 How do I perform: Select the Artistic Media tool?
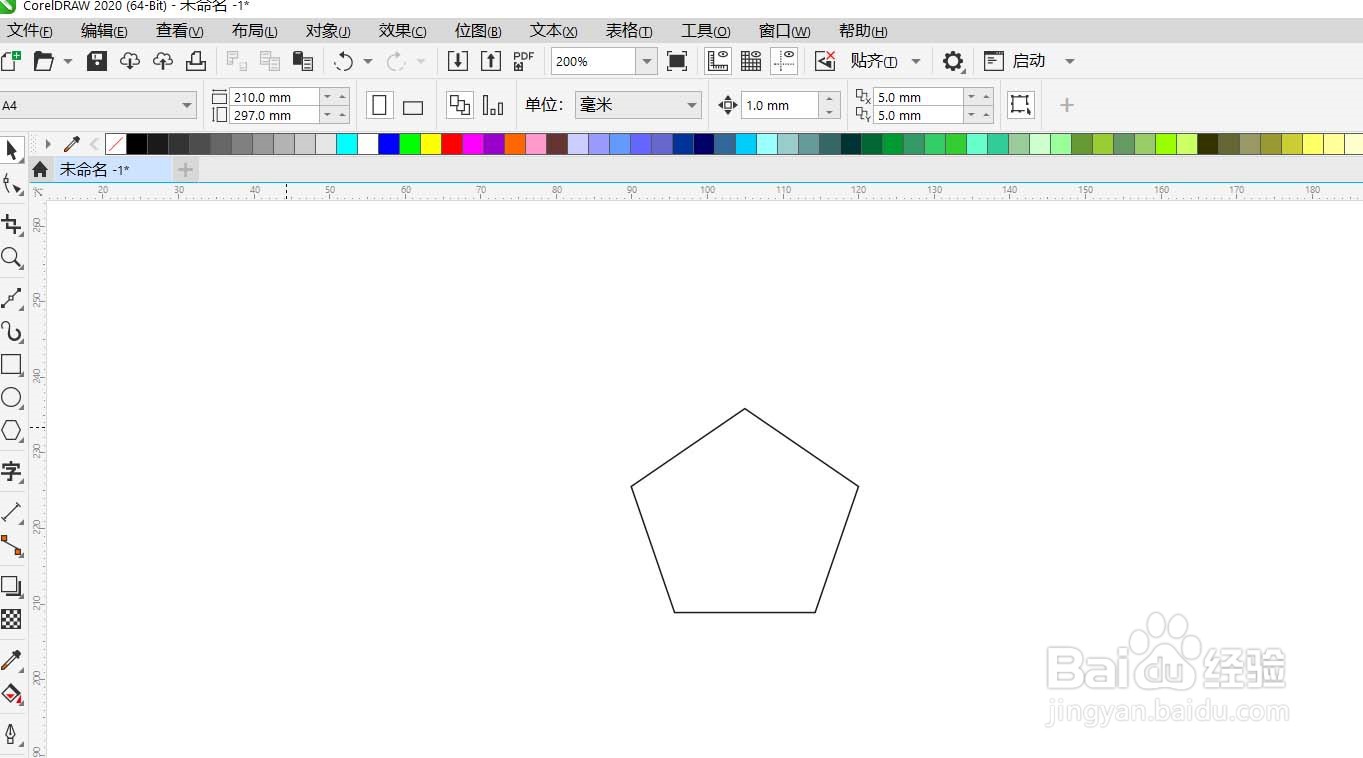coord(12,332)
